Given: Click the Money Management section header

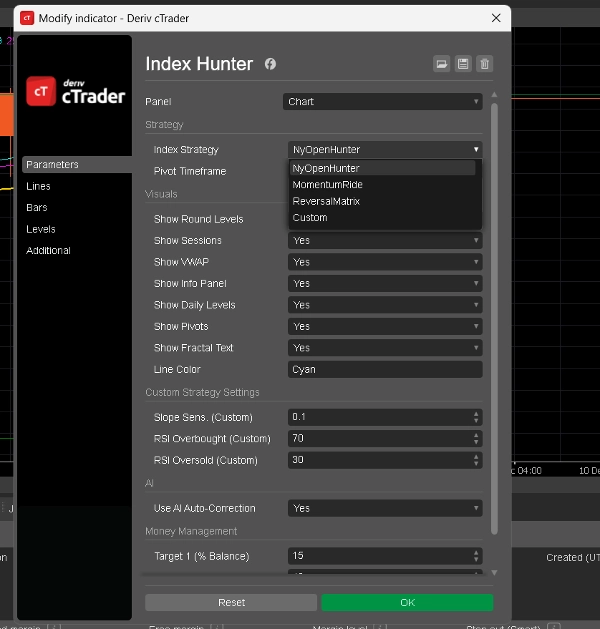Looking at the screenshot, I should tap(191, 531).
